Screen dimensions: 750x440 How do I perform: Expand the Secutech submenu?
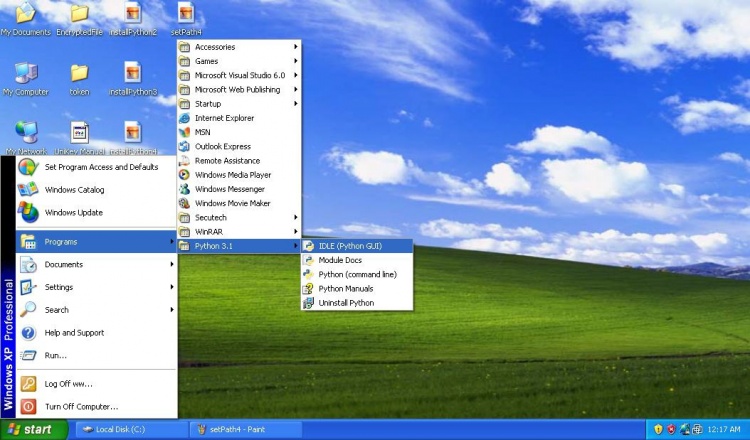(x=239, y=218)
